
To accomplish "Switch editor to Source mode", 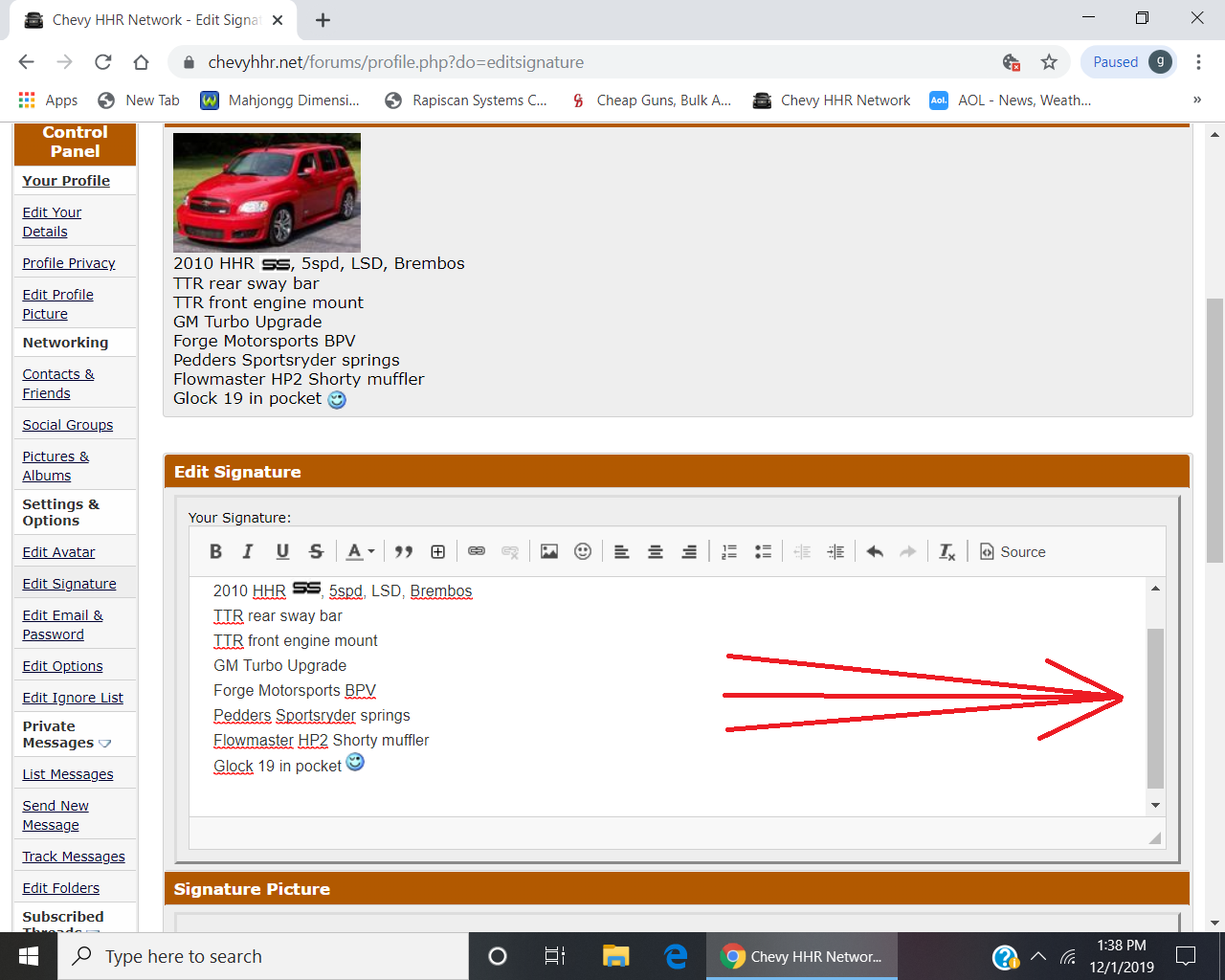I will tap(1013, 552).
